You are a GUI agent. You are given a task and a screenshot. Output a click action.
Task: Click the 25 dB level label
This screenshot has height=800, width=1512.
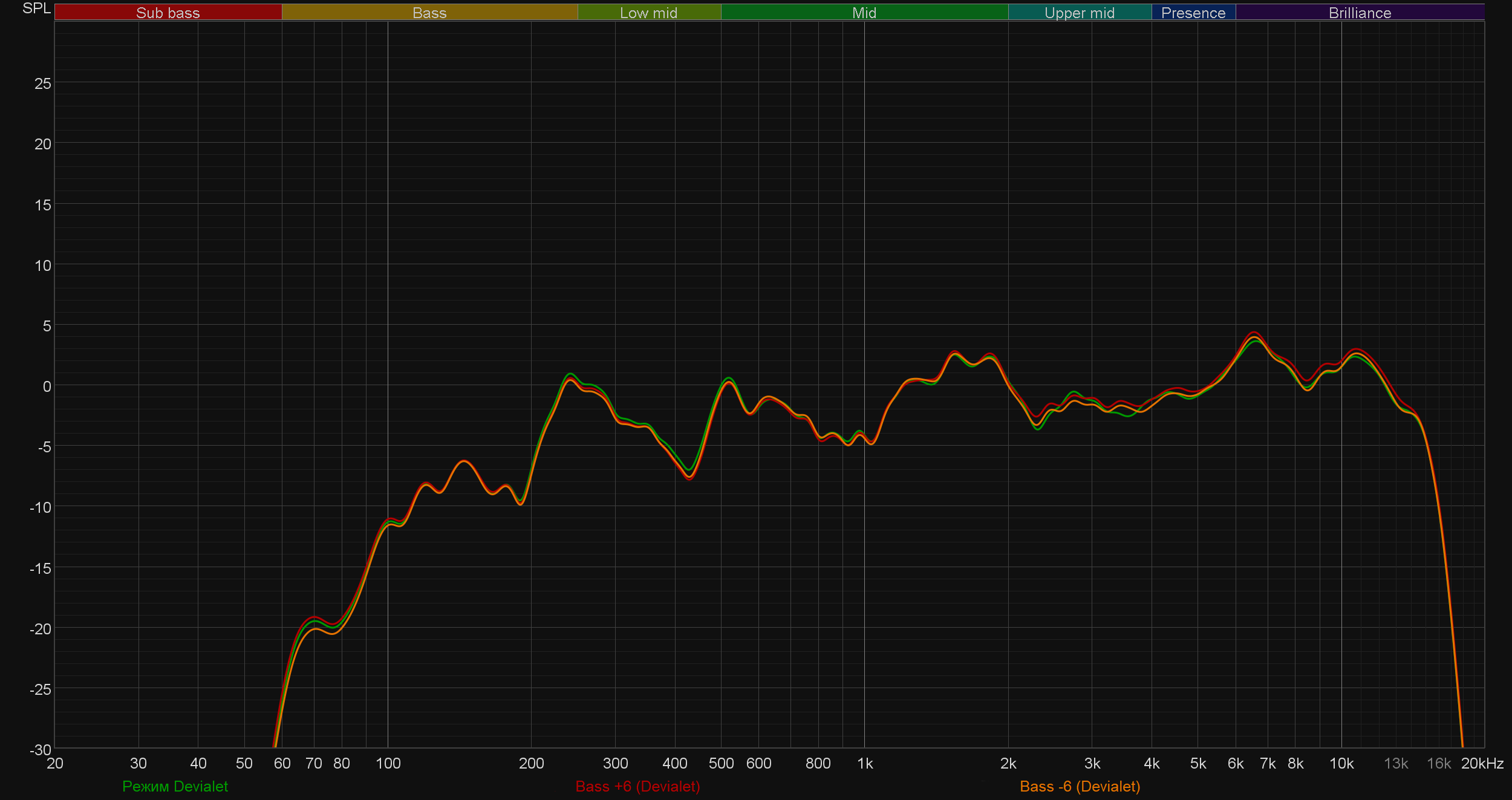pyautogui.click(x=43, y=83)
